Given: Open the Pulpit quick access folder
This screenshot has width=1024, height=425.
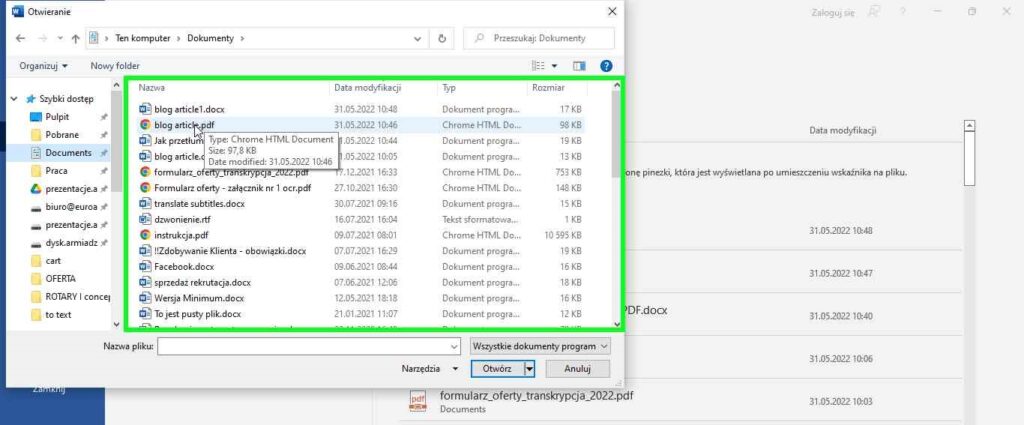Looking at the screenshot, I should (x=57, y=117).
